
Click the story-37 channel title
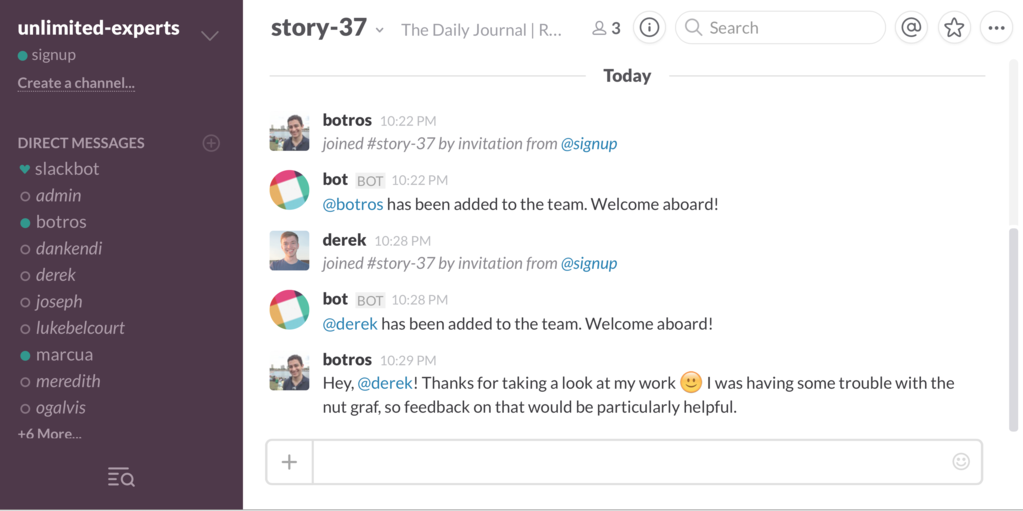(318, 28)
